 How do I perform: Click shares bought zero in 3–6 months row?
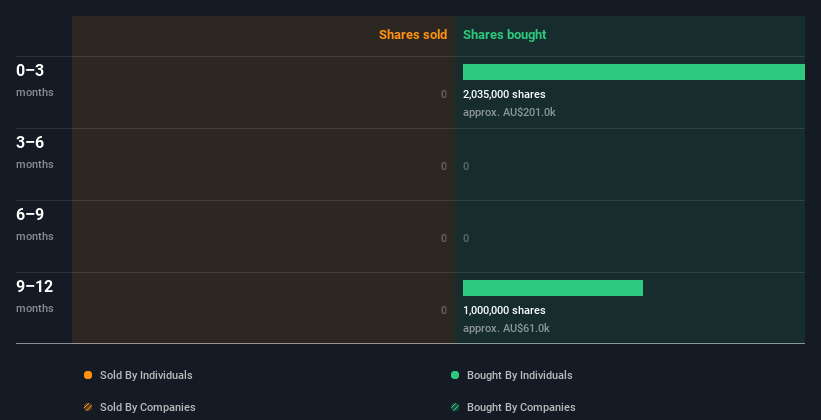click(466, 166)
